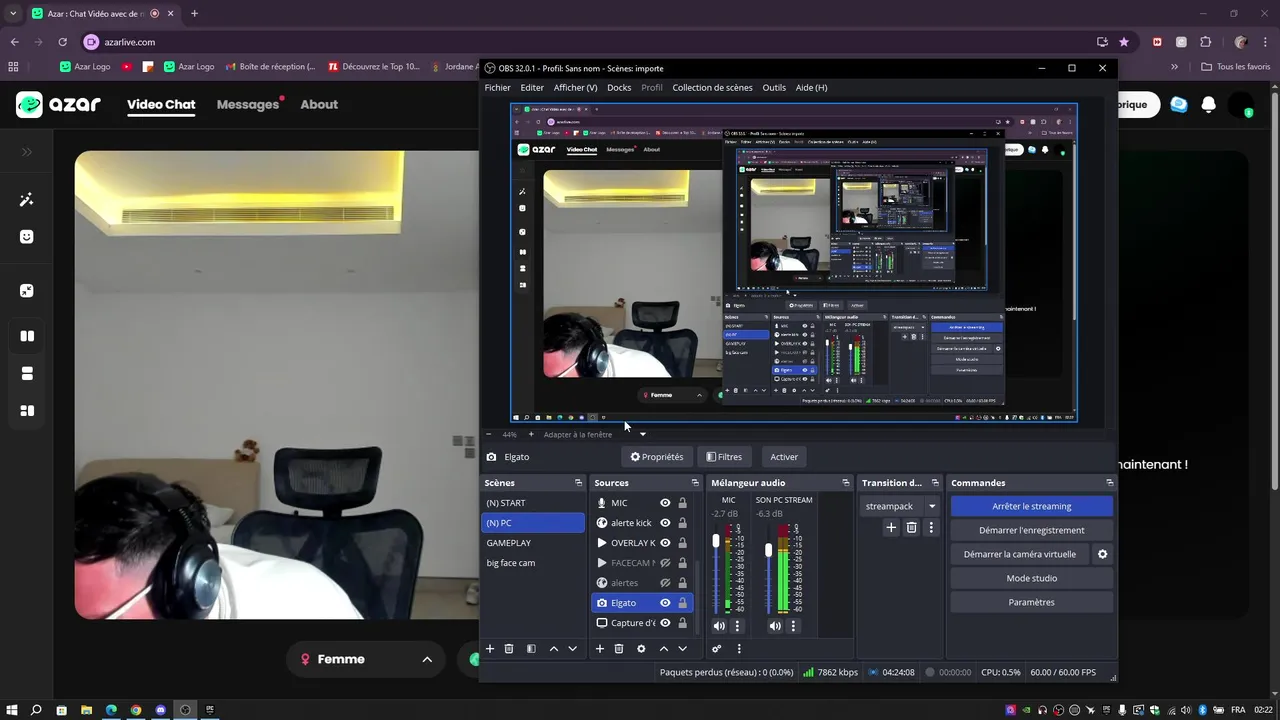Move the selected scene down
The image size is (1280, 720).
tap(573, 649)
